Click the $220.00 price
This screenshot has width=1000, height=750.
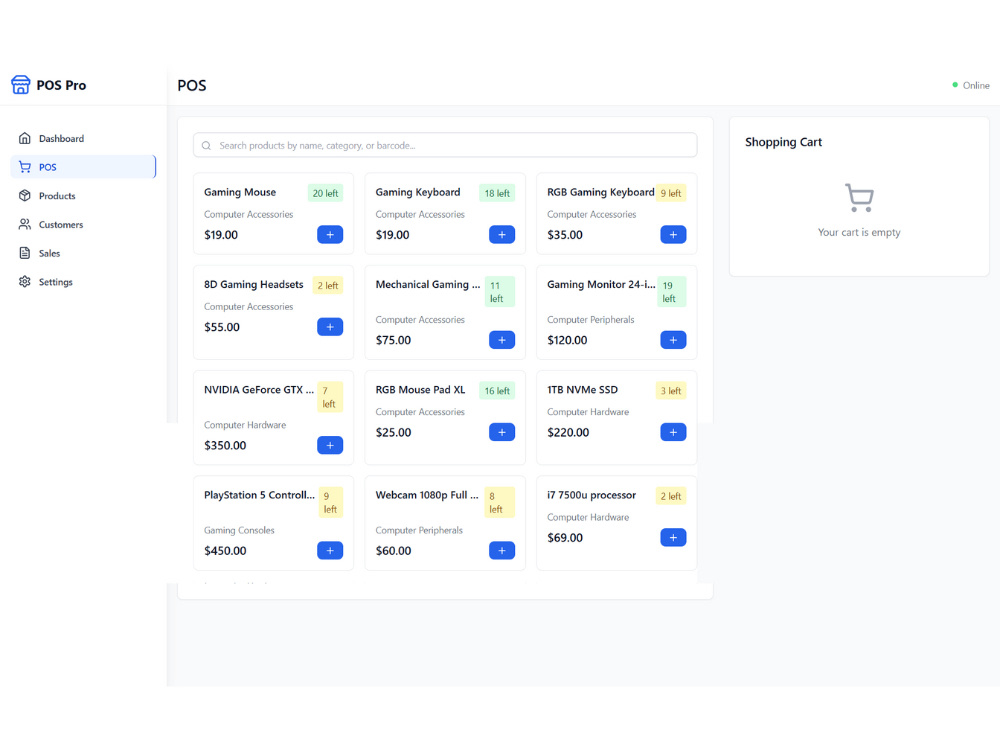click(568, 433)
